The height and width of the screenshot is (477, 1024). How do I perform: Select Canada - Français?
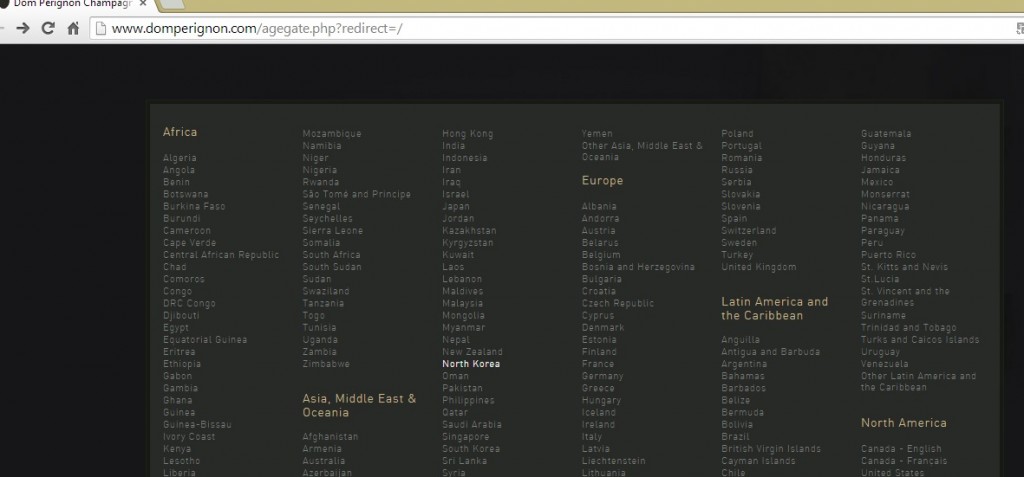[x=904, y=461]
